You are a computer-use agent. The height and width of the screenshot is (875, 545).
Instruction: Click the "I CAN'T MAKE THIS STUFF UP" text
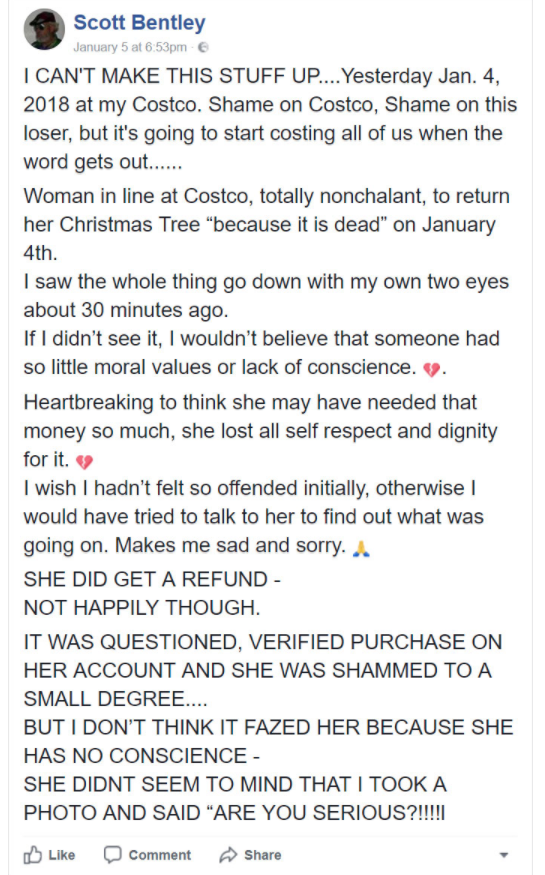[173, 76]
